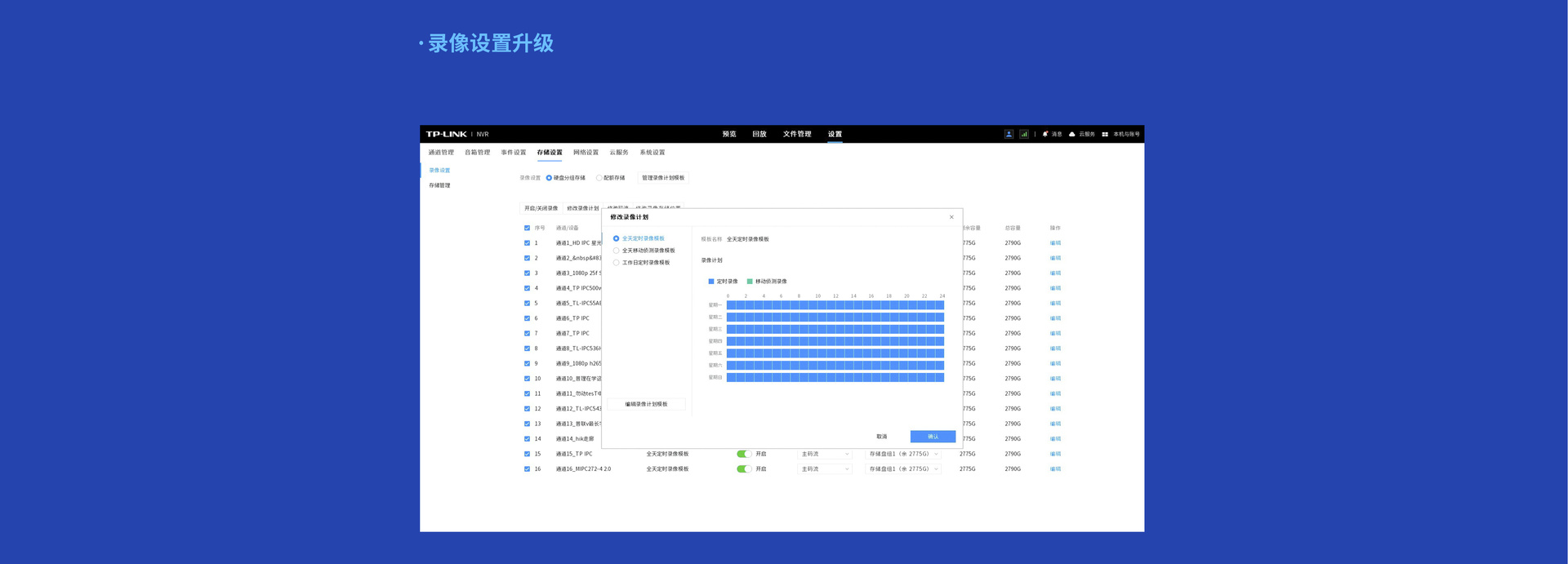Click the 本机与账号 grid icon
Image resolution: width=1568 pixels, height=564 pixels.
1105,134
